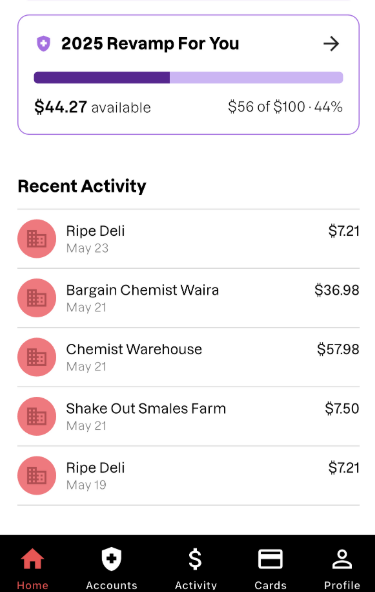Screen dimensions: 375x592
Task: Open Activity via the dollar sign icon
Action: click(195, 559)
